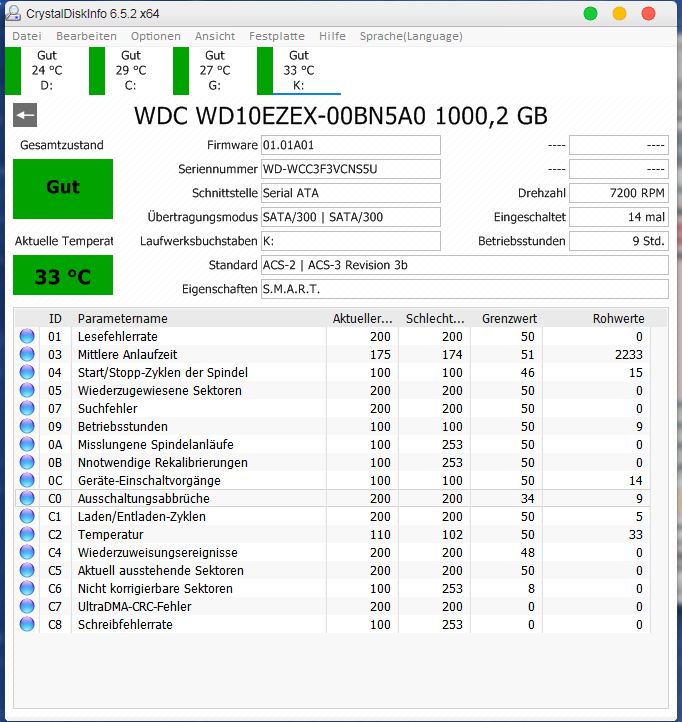Click Grenzwert 34 in the C0 row
The image size is (682, 722).
pos(528,498)
